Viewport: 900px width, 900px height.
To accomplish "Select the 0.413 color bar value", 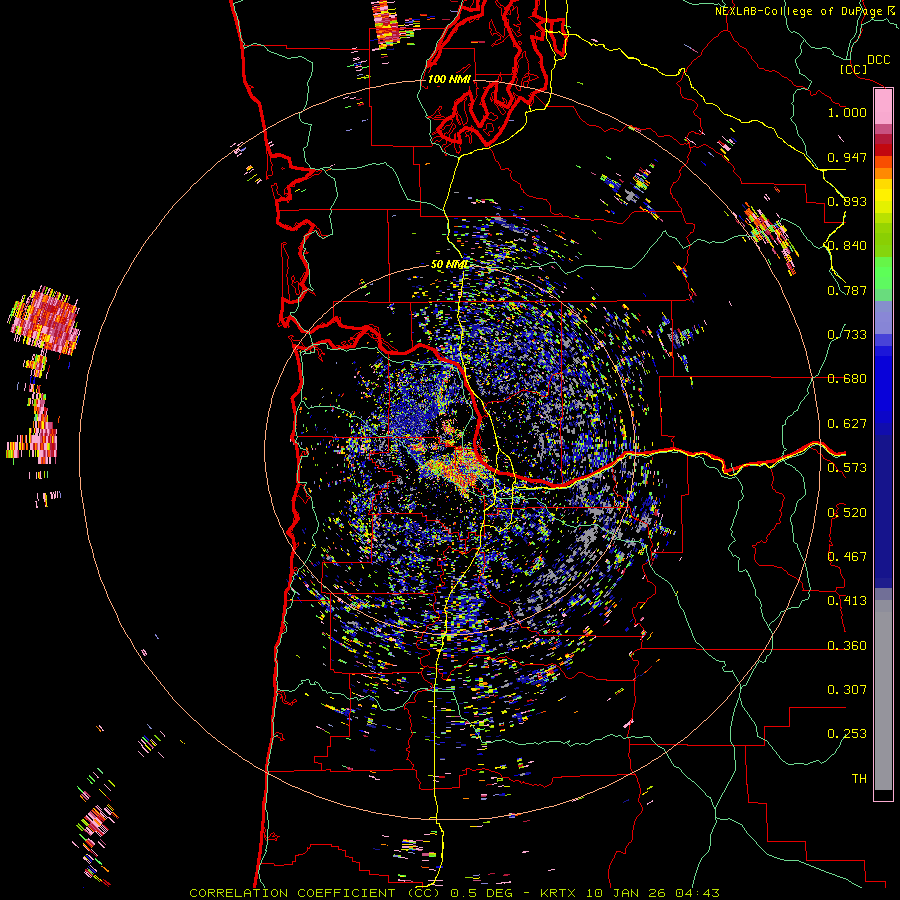I will tap(847, 601).
